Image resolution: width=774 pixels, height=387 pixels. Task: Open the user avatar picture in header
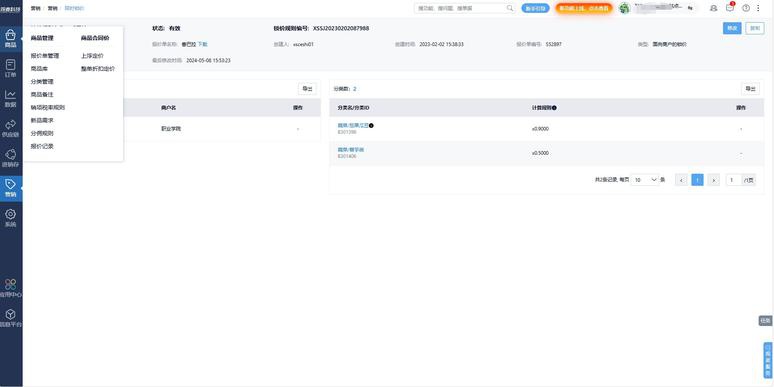(624, 8)
